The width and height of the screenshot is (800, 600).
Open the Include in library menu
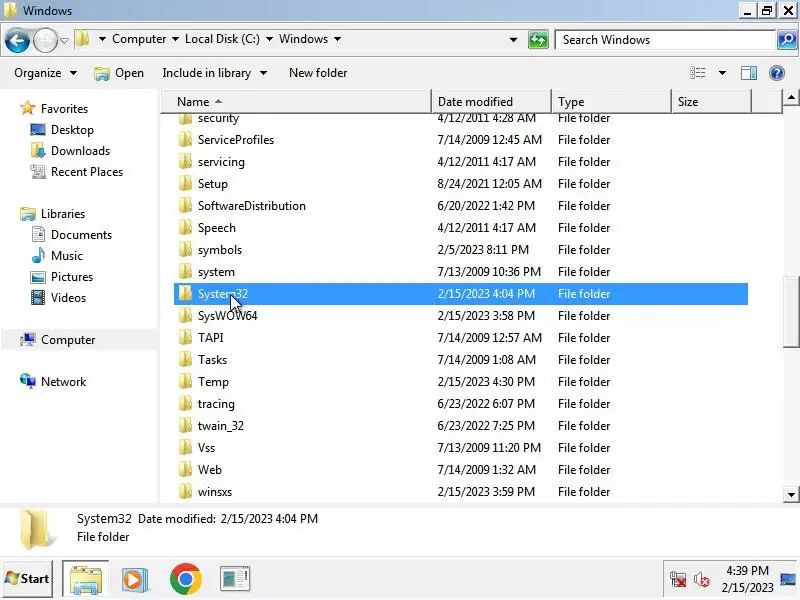[214, 73]
